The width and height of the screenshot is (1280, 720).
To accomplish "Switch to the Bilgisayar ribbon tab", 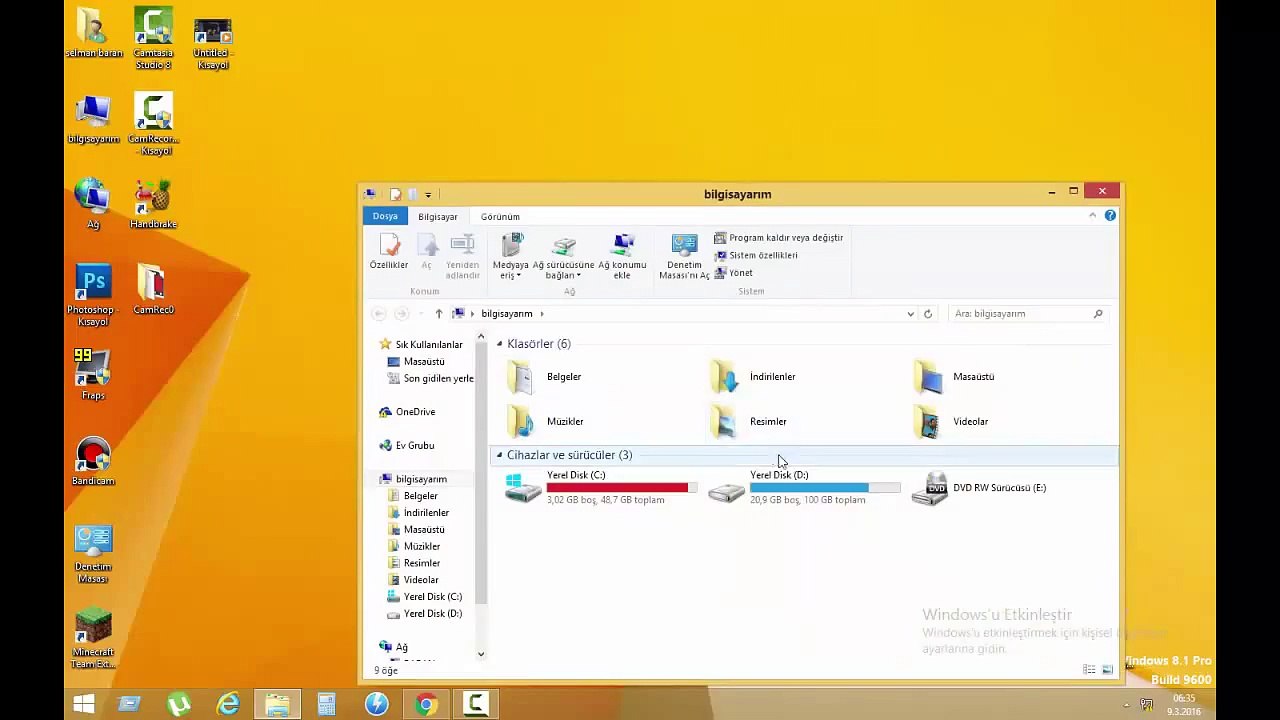I will (437, 216).
